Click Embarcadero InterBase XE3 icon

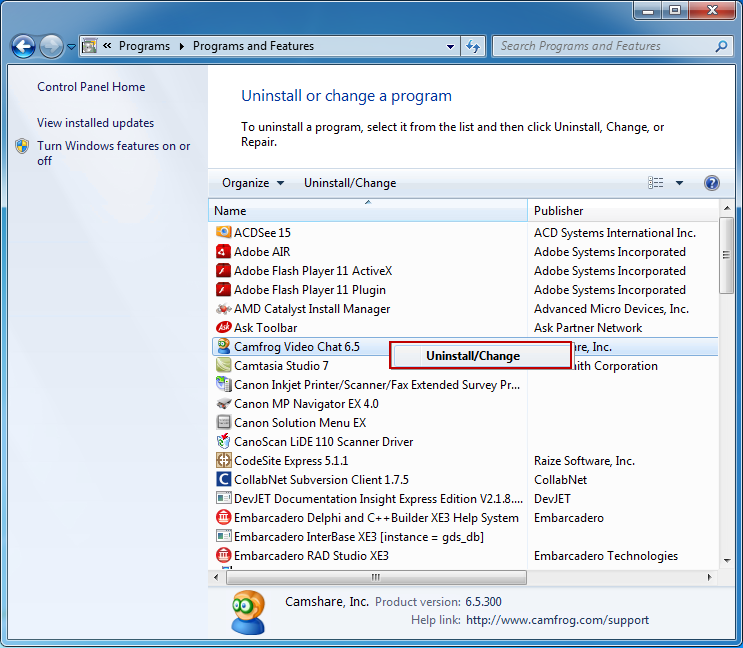tap(223, 536)
